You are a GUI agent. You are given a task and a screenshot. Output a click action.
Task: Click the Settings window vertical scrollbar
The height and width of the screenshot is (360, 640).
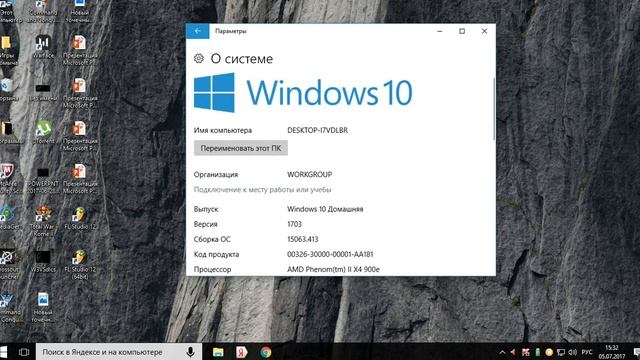[494, 109]
